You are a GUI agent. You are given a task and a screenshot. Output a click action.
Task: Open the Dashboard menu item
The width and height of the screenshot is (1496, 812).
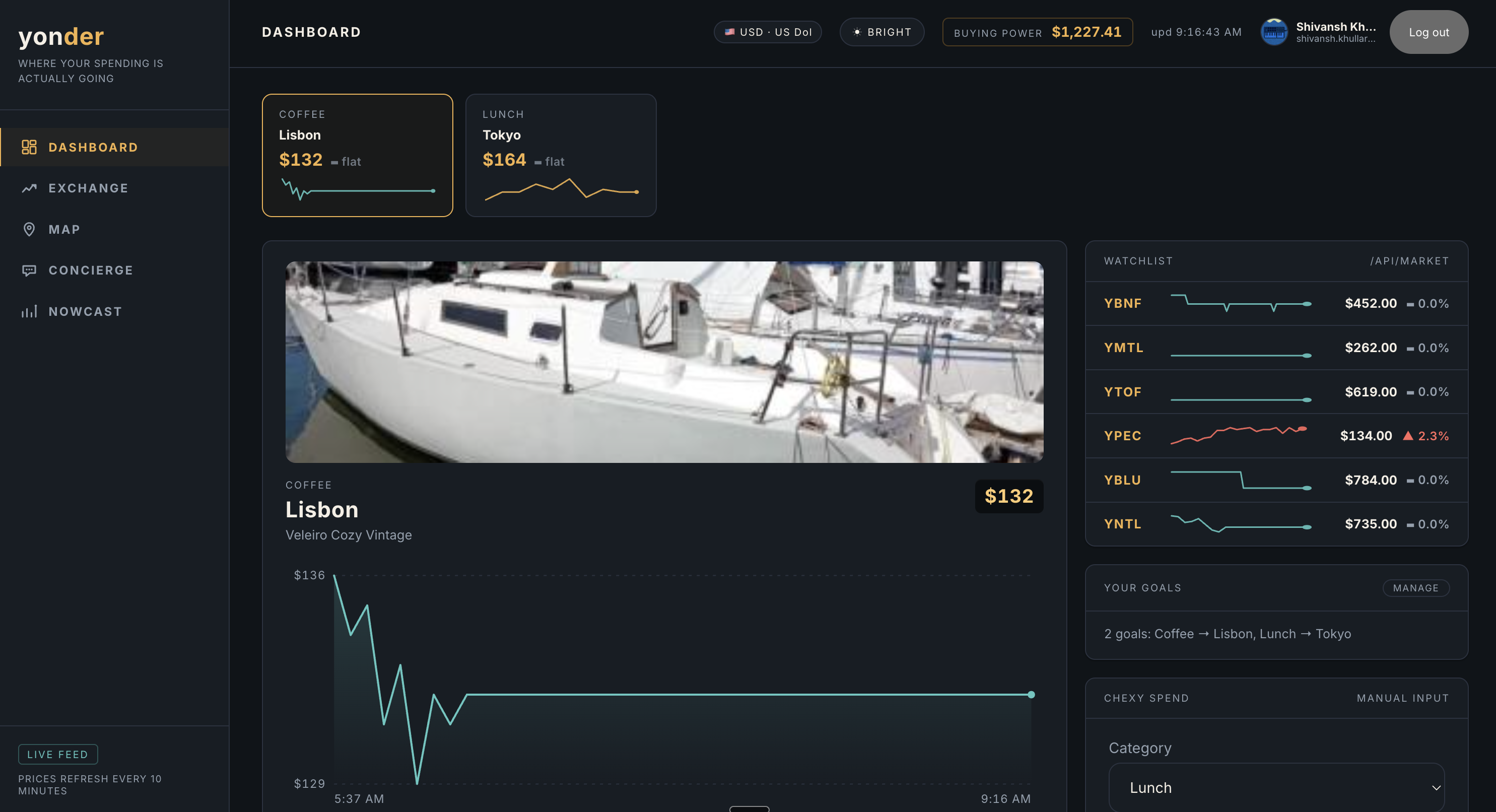point(115,147)
